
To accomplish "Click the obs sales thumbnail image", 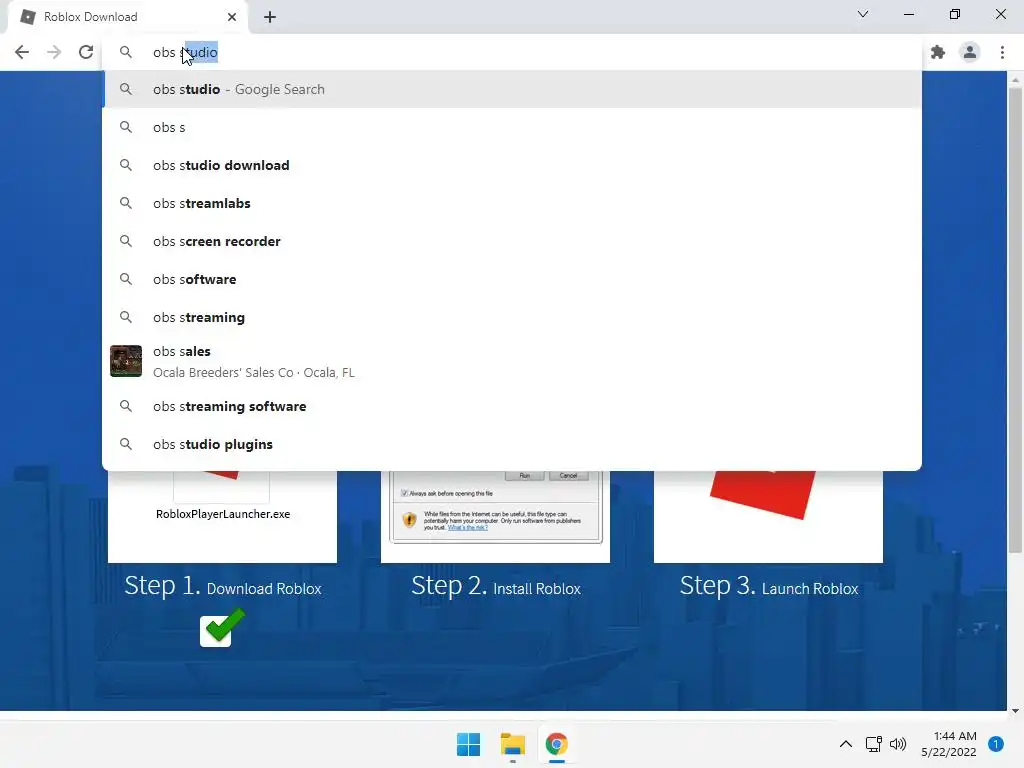I will [x=125, y=361].
